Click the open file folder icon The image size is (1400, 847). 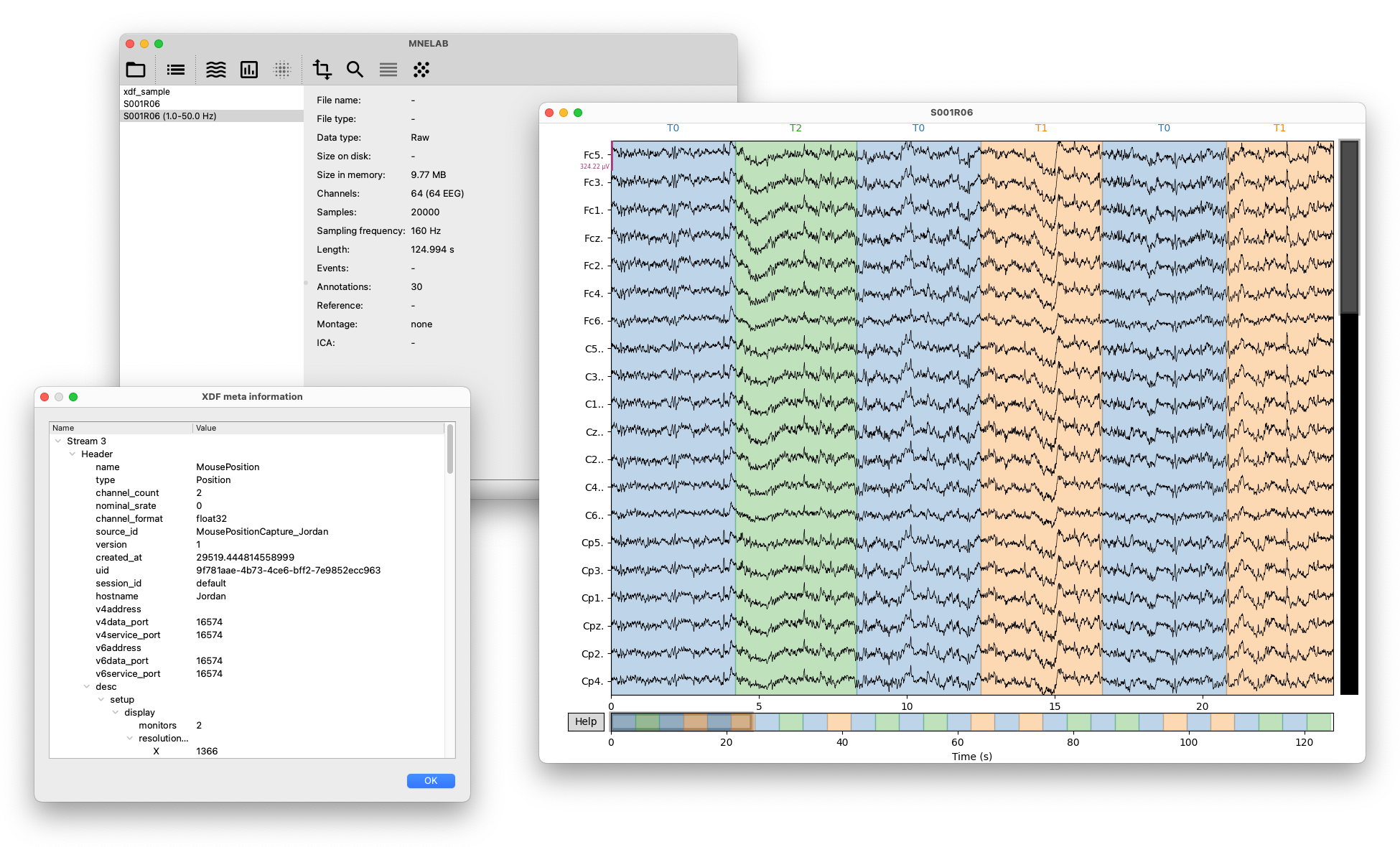point(136,70)
